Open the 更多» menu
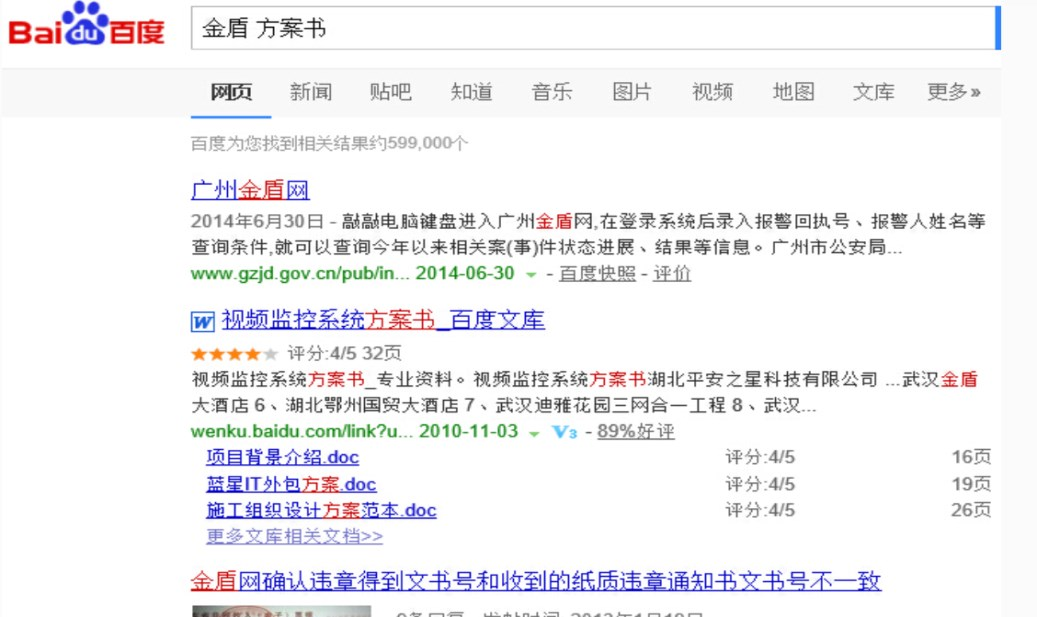The width and height of the screenshot is (1037, 617). (954, 91)
